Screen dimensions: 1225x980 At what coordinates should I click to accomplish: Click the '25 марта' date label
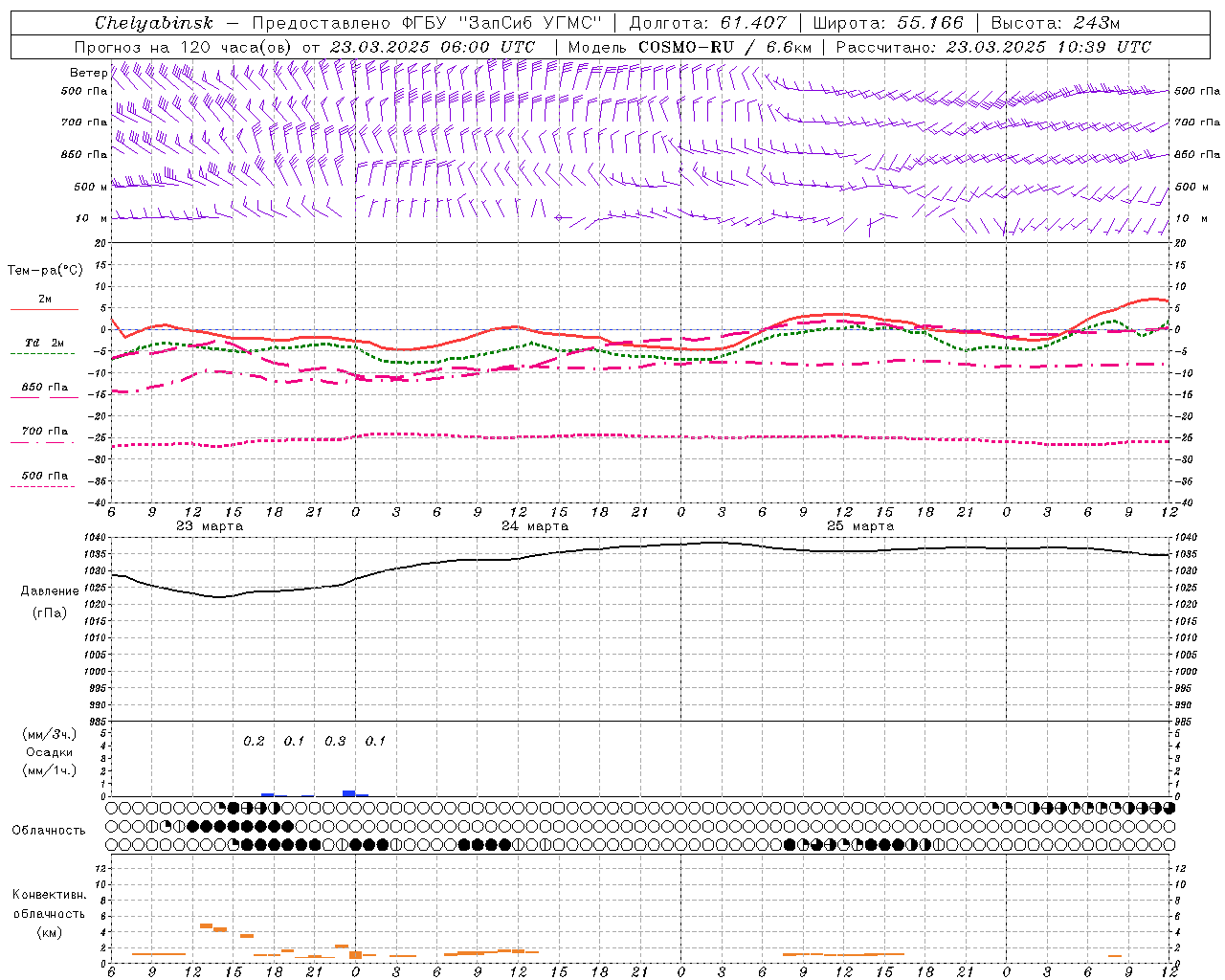860,526
